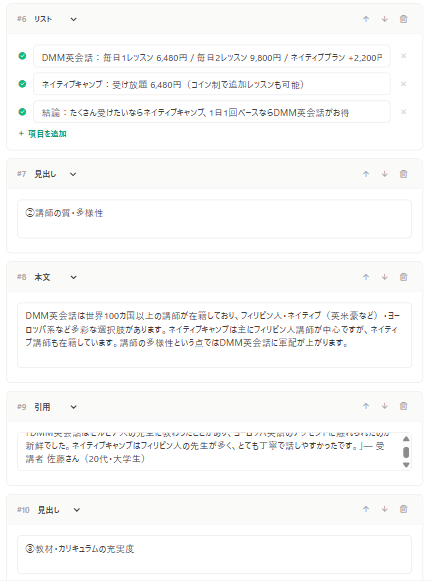The image size is (431, 588).
Task: Delete block #10 見出し
Action: (x=404, y=509)
